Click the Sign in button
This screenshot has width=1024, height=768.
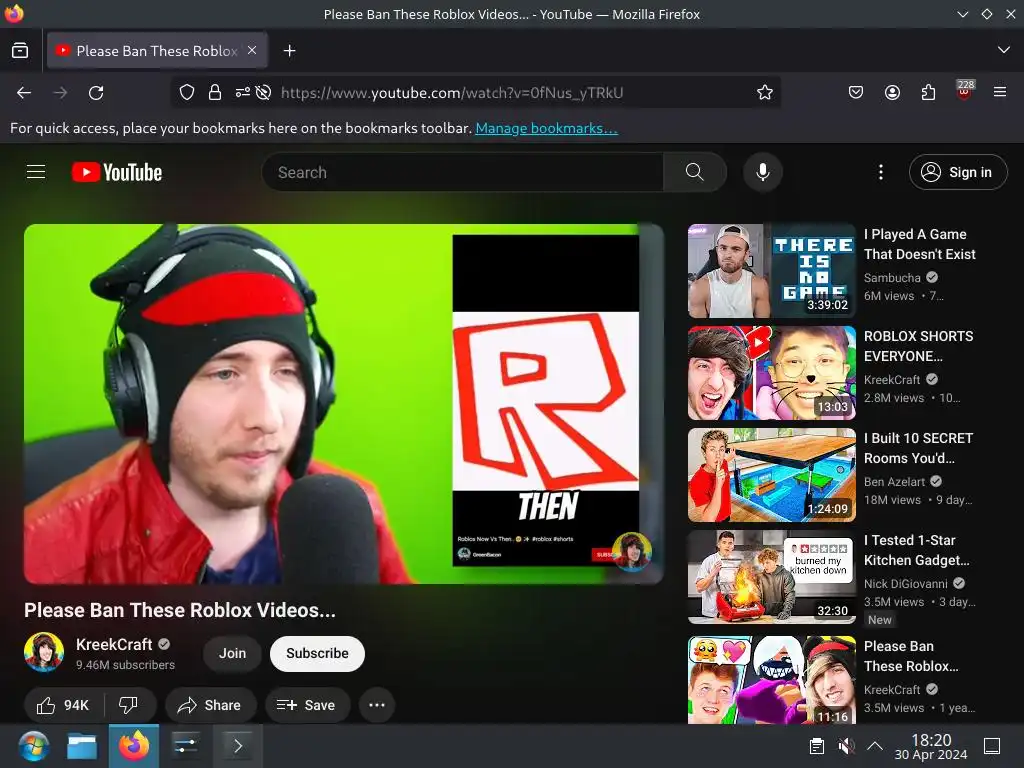pyautogui.click(x=958, y=172)
